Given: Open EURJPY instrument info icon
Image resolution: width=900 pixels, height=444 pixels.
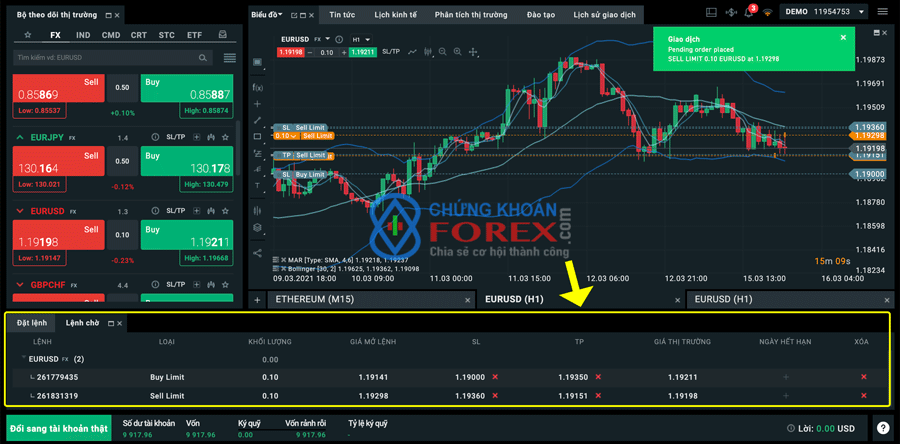Looking at the screenshot, I should pyautogui.click(x=155, y=138).
